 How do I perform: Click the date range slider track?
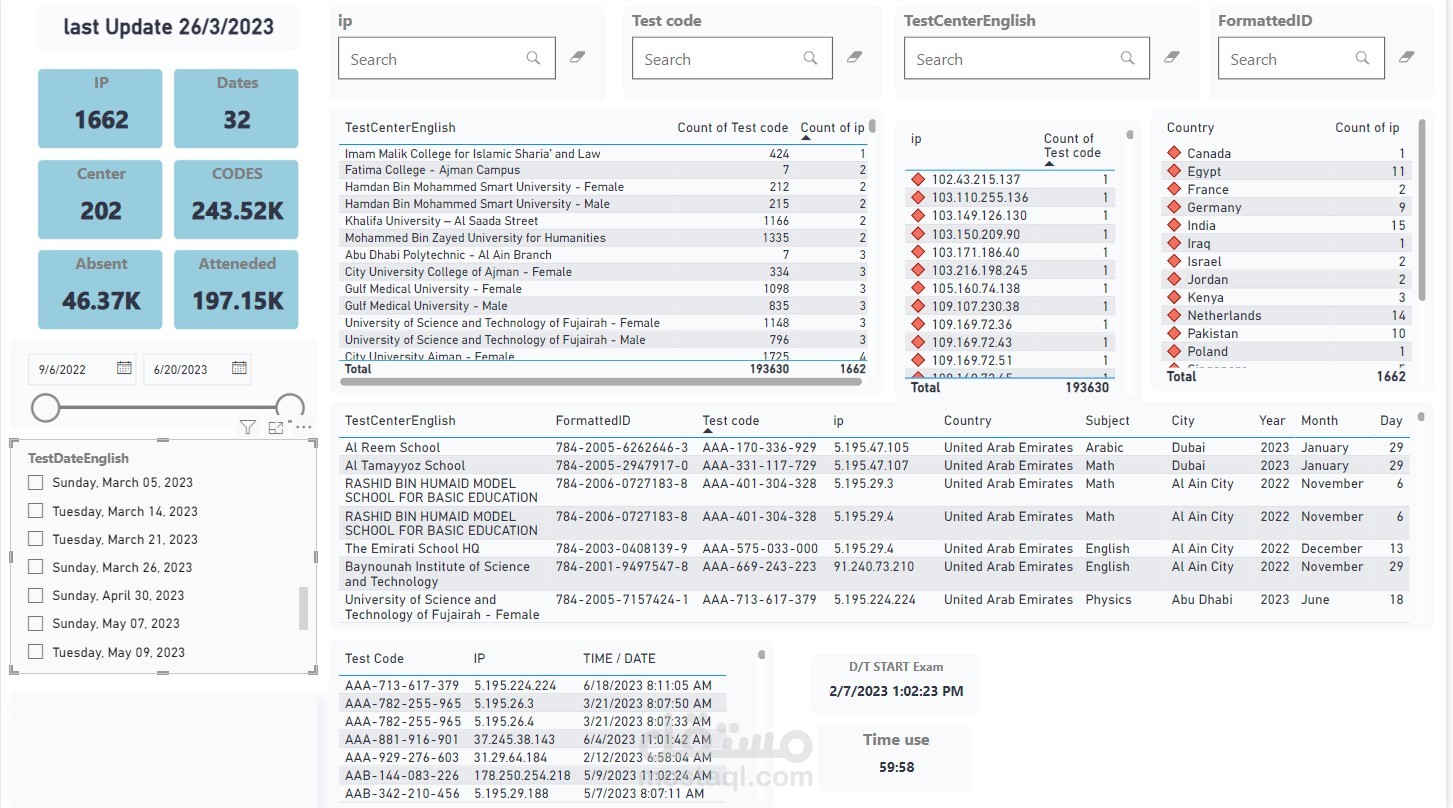pyautogui.click(x=168, y=407)
